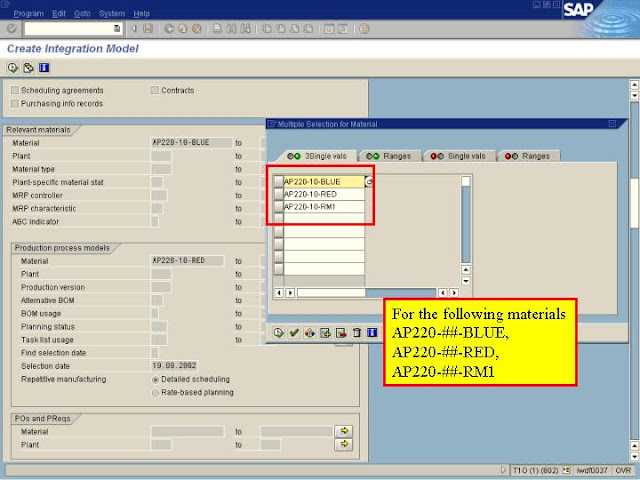Screen dimensions: 640x480
Task: Open the Goto menu
Action: tap(82, 13)
